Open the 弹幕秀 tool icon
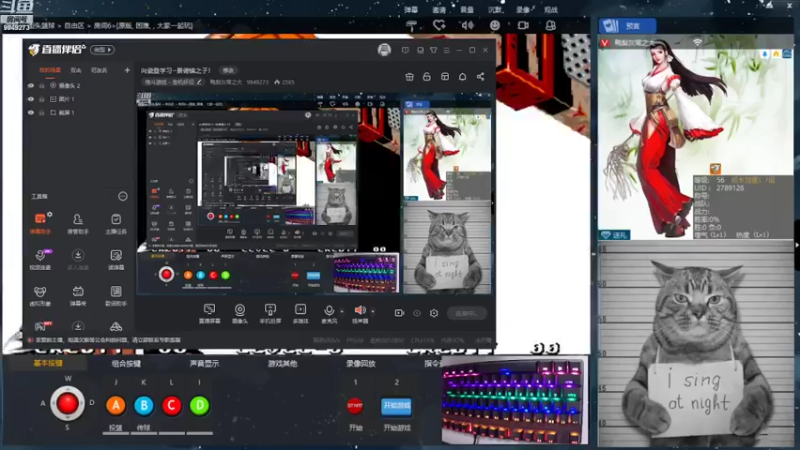This screenshot has width=800, height=450. pos(78,295)
